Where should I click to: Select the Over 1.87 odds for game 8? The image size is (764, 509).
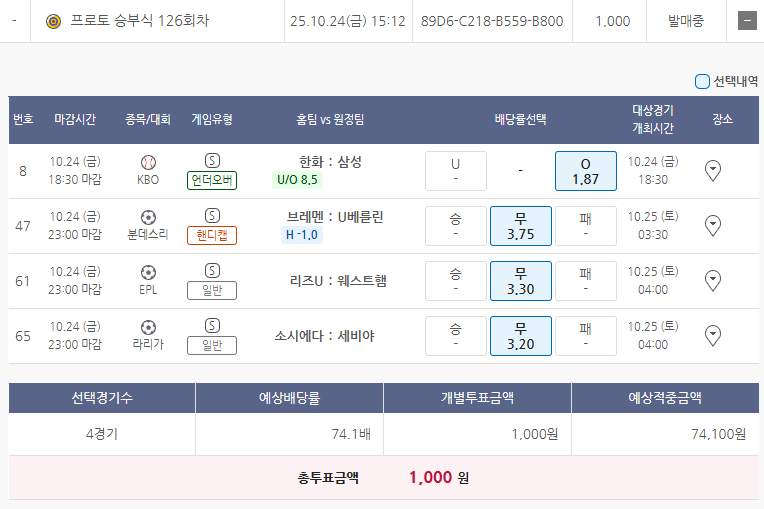click(x=585, y=171)
